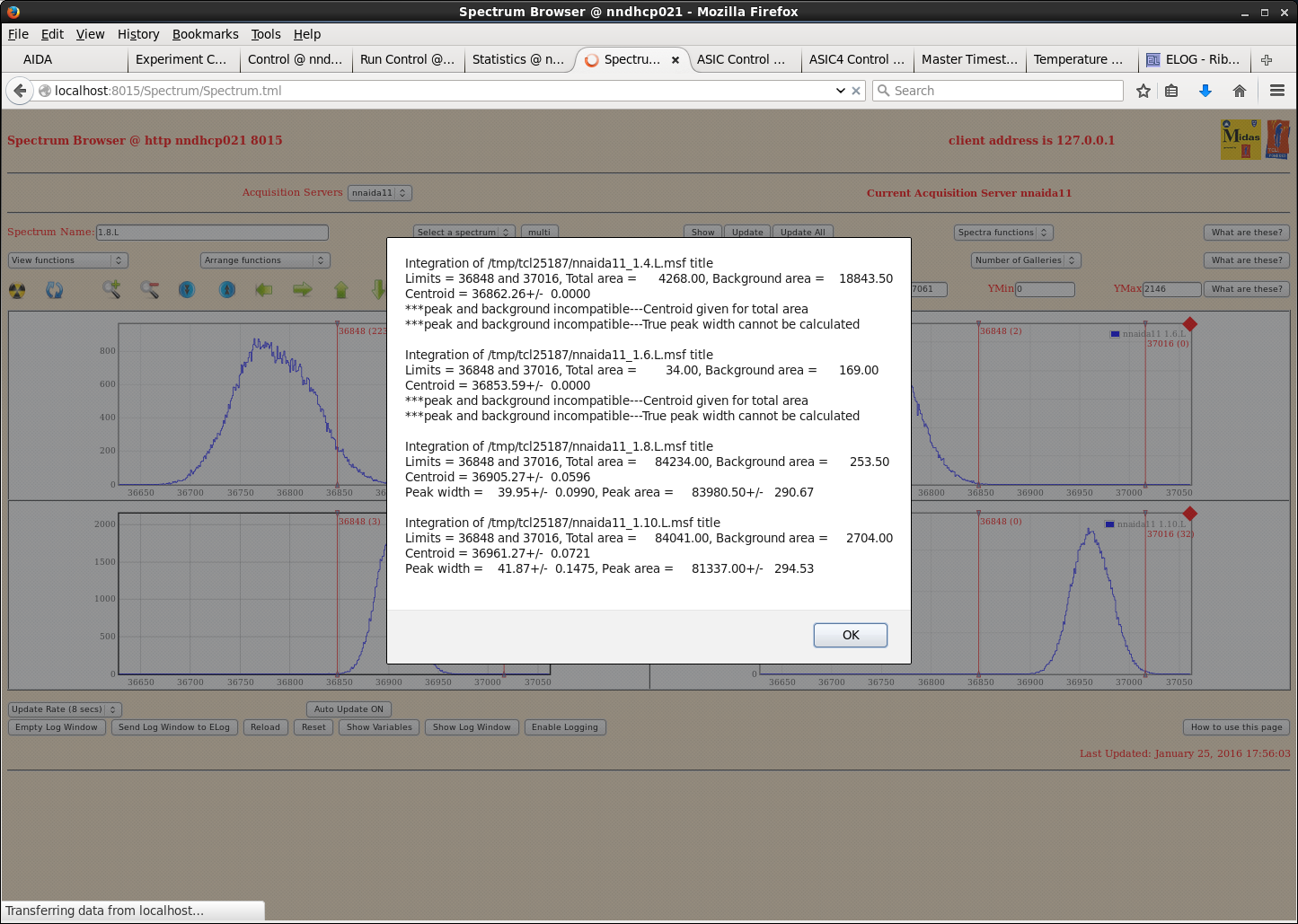The width and height of the screenshot is (1298, 924).
Task: Toggle the Auto Update ON button
Action: (349, 709)
